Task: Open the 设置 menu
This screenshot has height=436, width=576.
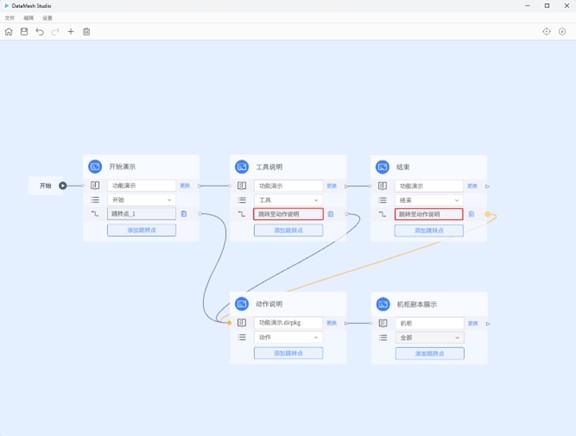Action: [47, 18]
